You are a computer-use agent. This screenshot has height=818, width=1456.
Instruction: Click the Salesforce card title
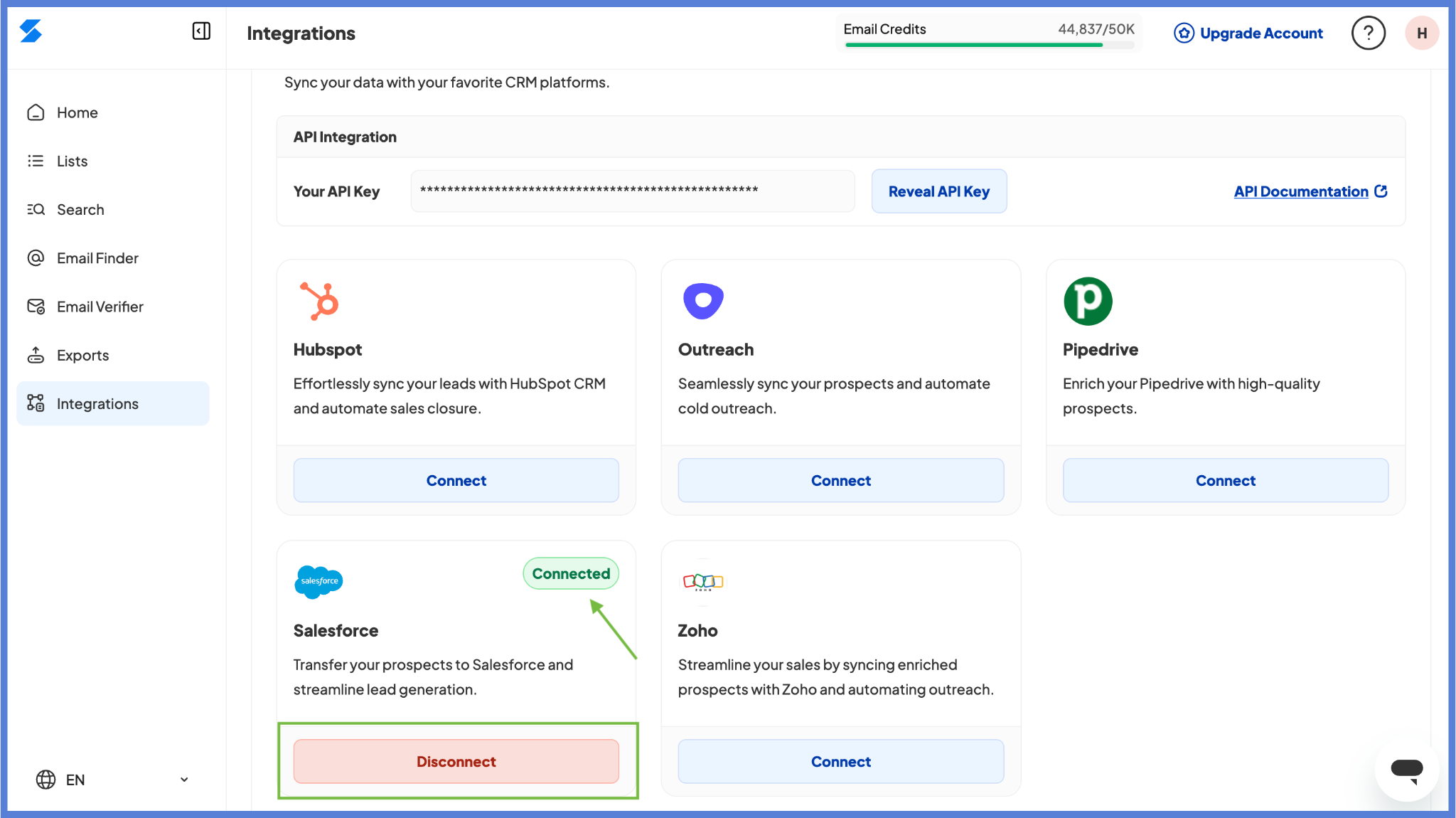pyautogui.click(x=336, y=630)
